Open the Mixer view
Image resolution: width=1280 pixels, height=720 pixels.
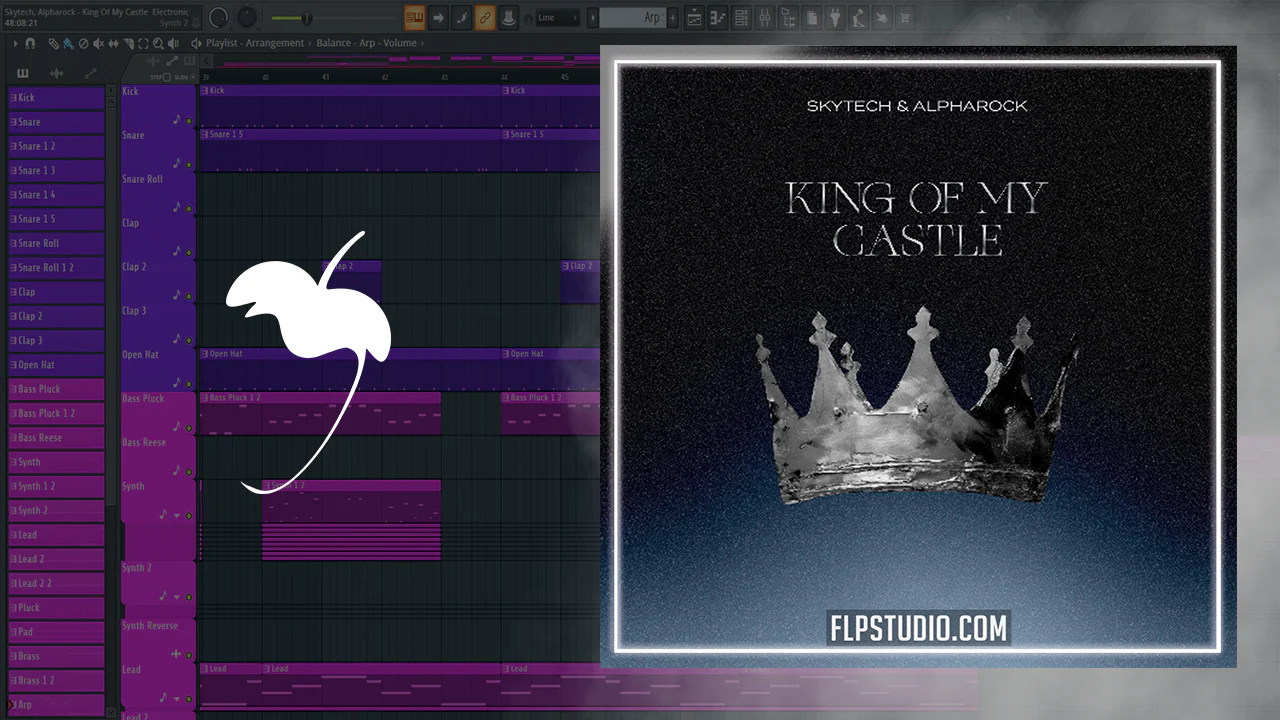tap(765, 17)
